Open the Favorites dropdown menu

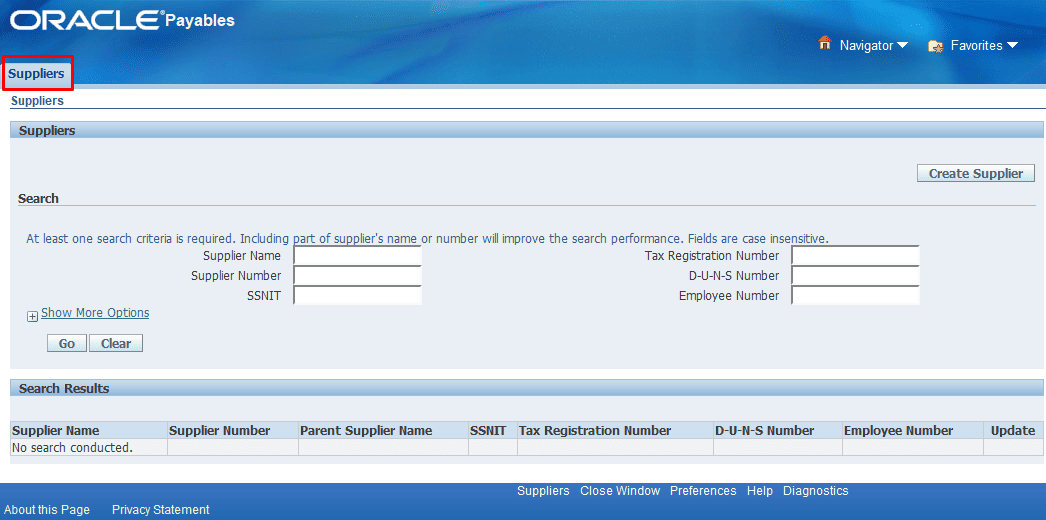984,45
